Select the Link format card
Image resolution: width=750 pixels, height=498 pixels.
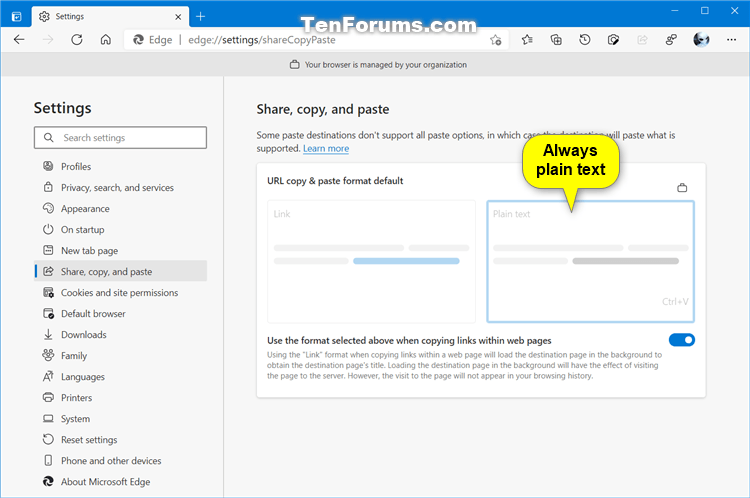click(x=372, y=262)
